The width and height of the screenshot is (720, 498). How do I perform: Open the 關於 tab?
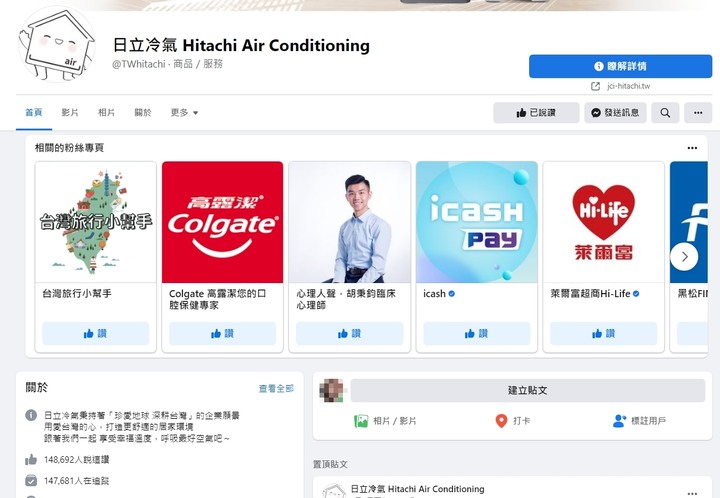143,112
